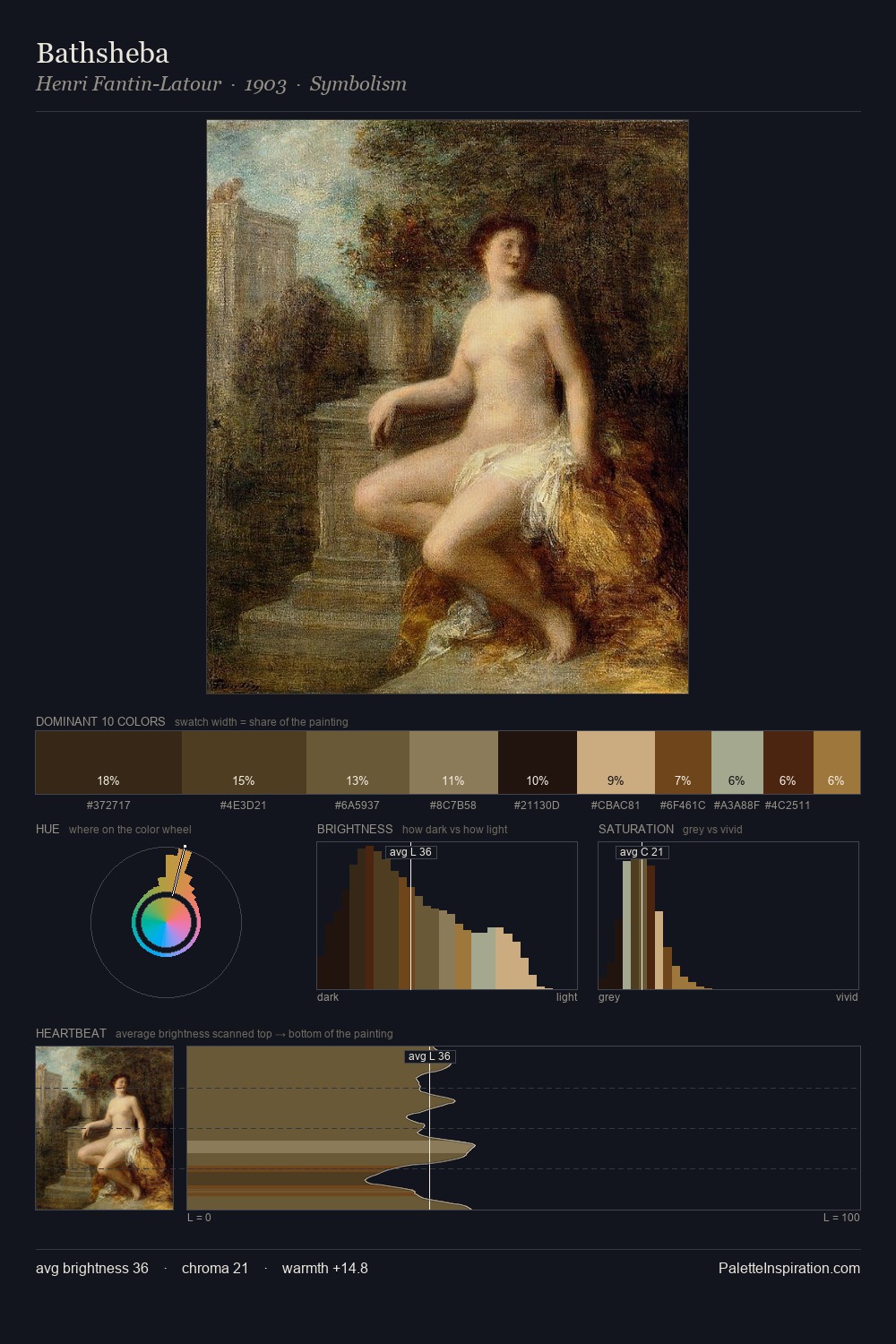Screen dimensions: 896x1344
Task: Pick the 7% rust brown swatch #6F461C
Action: click(683, 762)
